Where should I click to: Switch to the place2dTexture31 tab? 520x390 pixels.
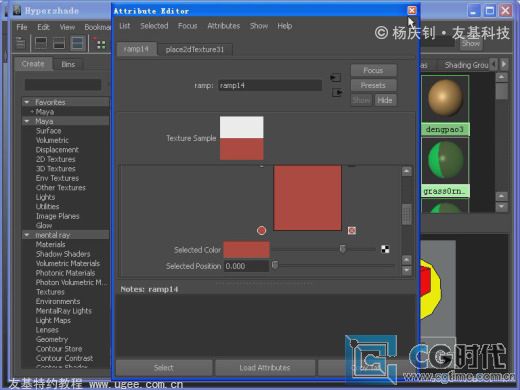(195, 50)
